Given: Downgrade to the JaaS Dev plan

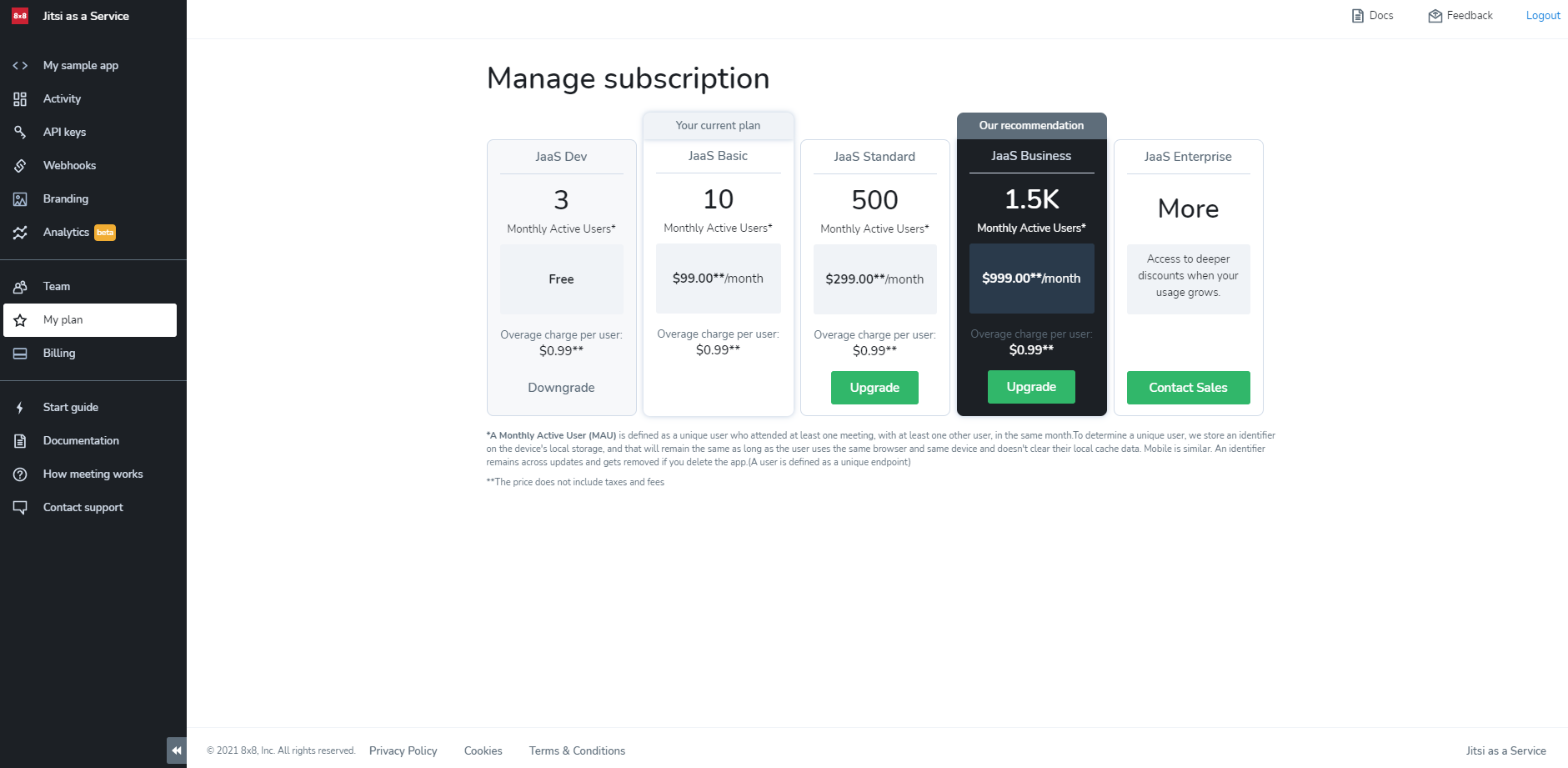Looking at the screenshot, I should coord(561,388).
